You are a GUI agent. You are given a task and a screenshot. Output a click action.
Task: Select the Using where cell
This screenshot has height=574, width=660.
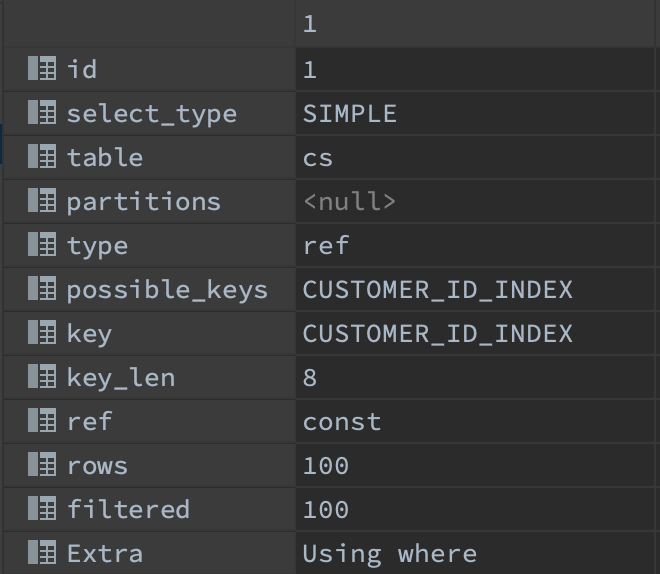pos(389,554)
